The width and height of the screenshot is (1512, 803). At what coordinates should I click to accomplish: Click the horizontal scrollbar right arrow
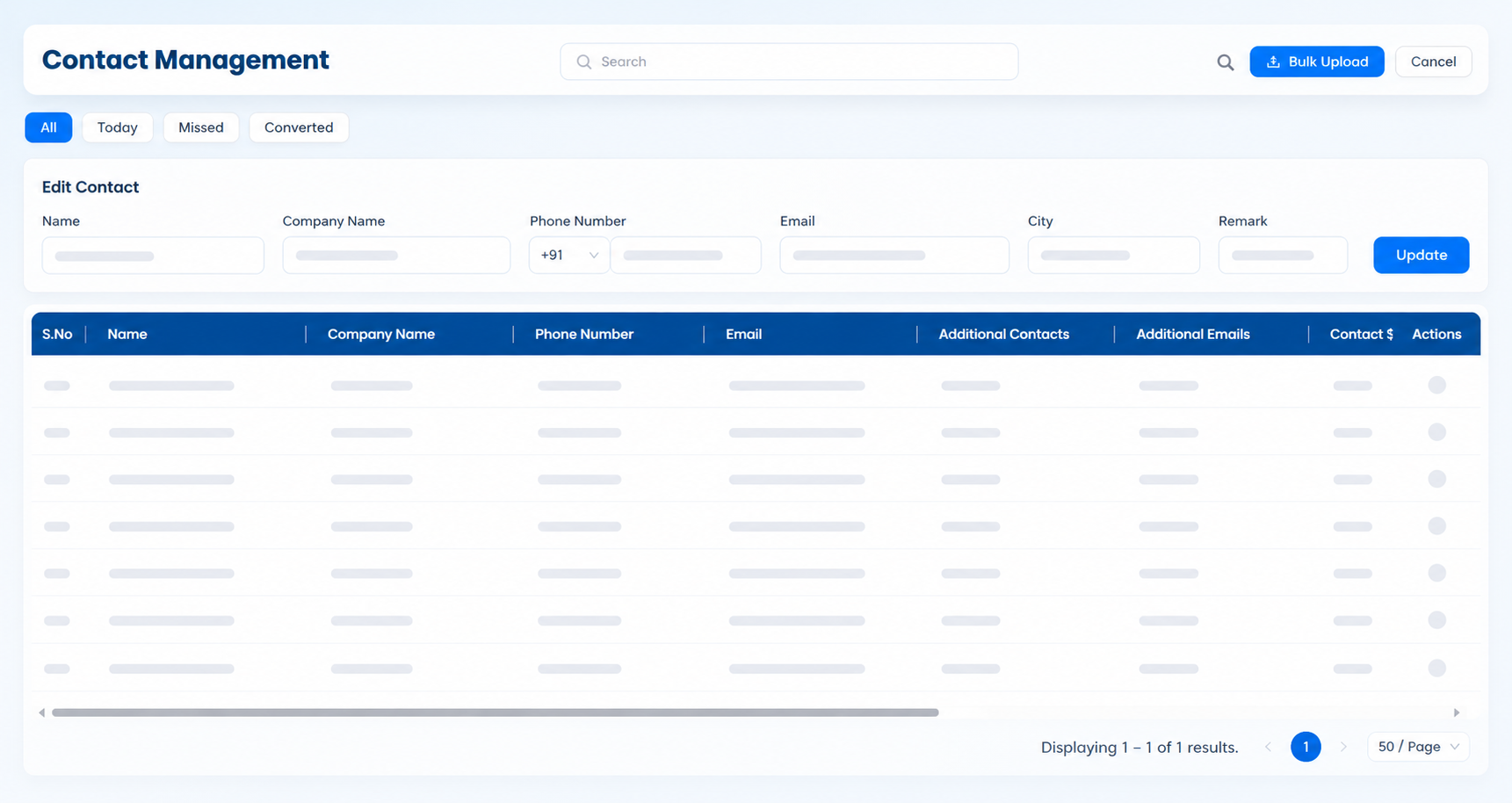1456,713
